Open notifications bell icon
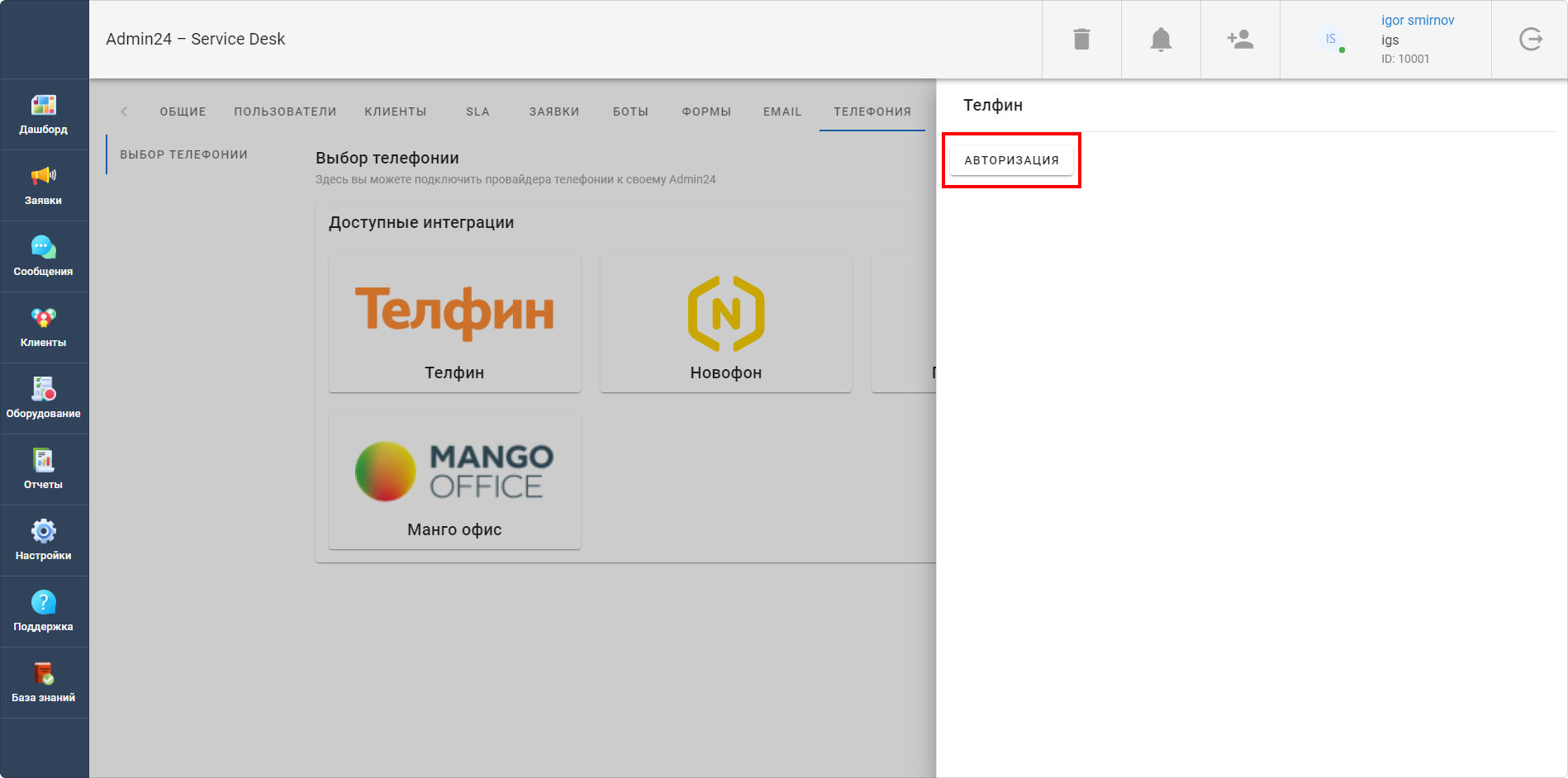This screenshot has height=778, width=1568. [x=1161, y=39]
